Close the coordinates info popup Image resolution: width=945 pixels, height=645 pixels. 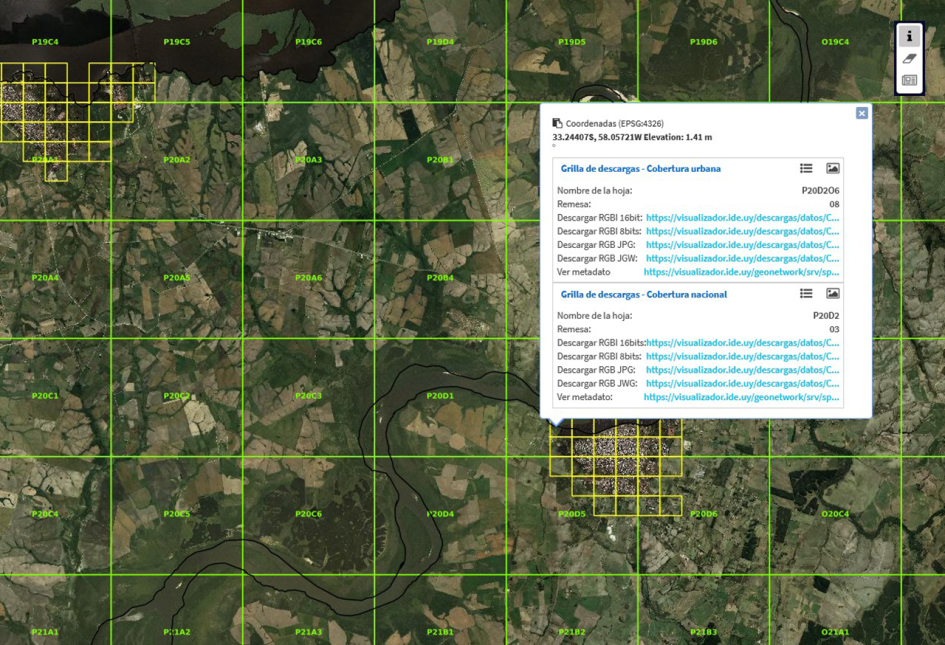pos(861,114)
